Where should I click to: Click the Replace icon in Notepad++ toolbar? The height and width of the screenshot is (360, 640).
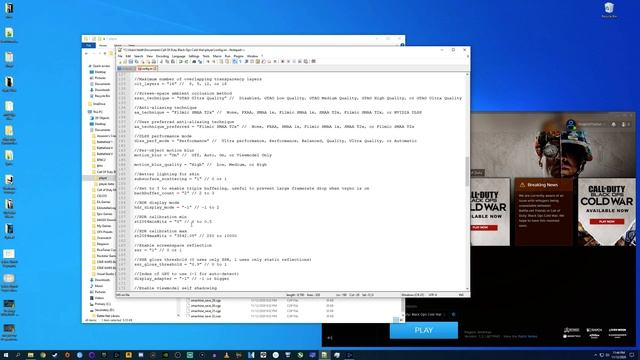[x=200, y=62]
